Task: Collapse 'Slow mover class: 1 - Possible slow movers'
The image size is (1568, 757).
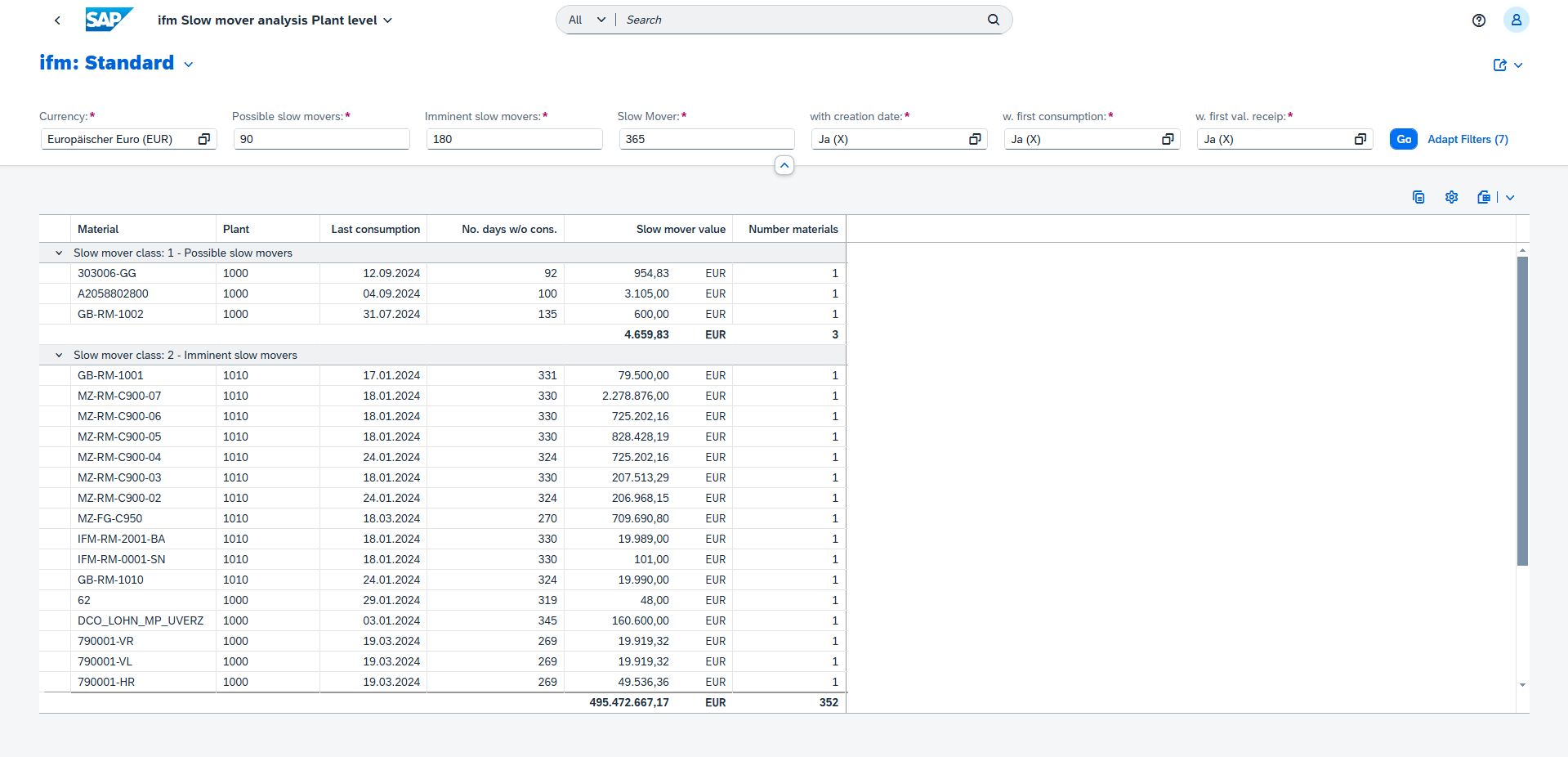Action: (x=57, y=253)
